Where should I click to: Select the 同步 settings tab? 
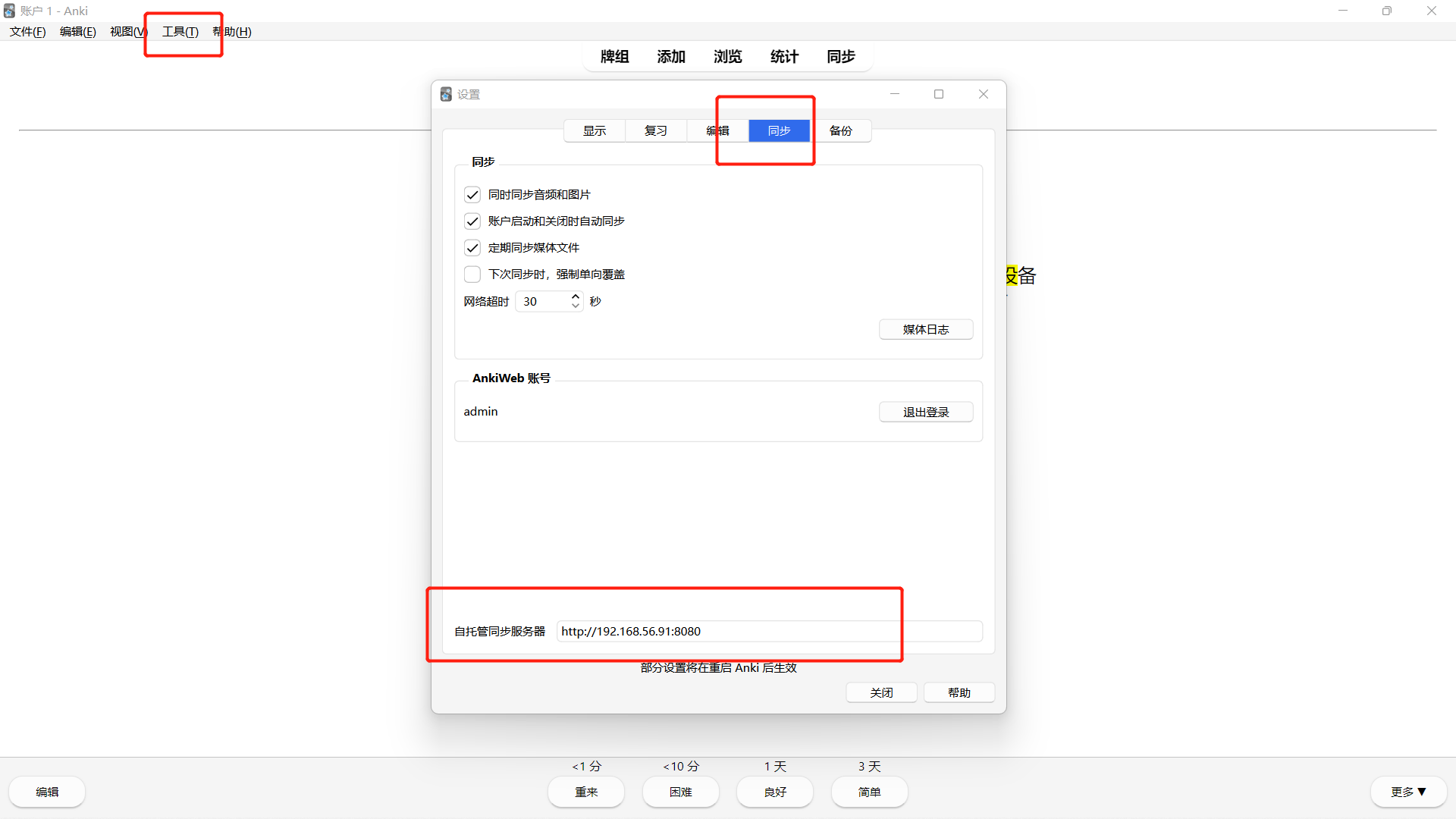(779, 130)
